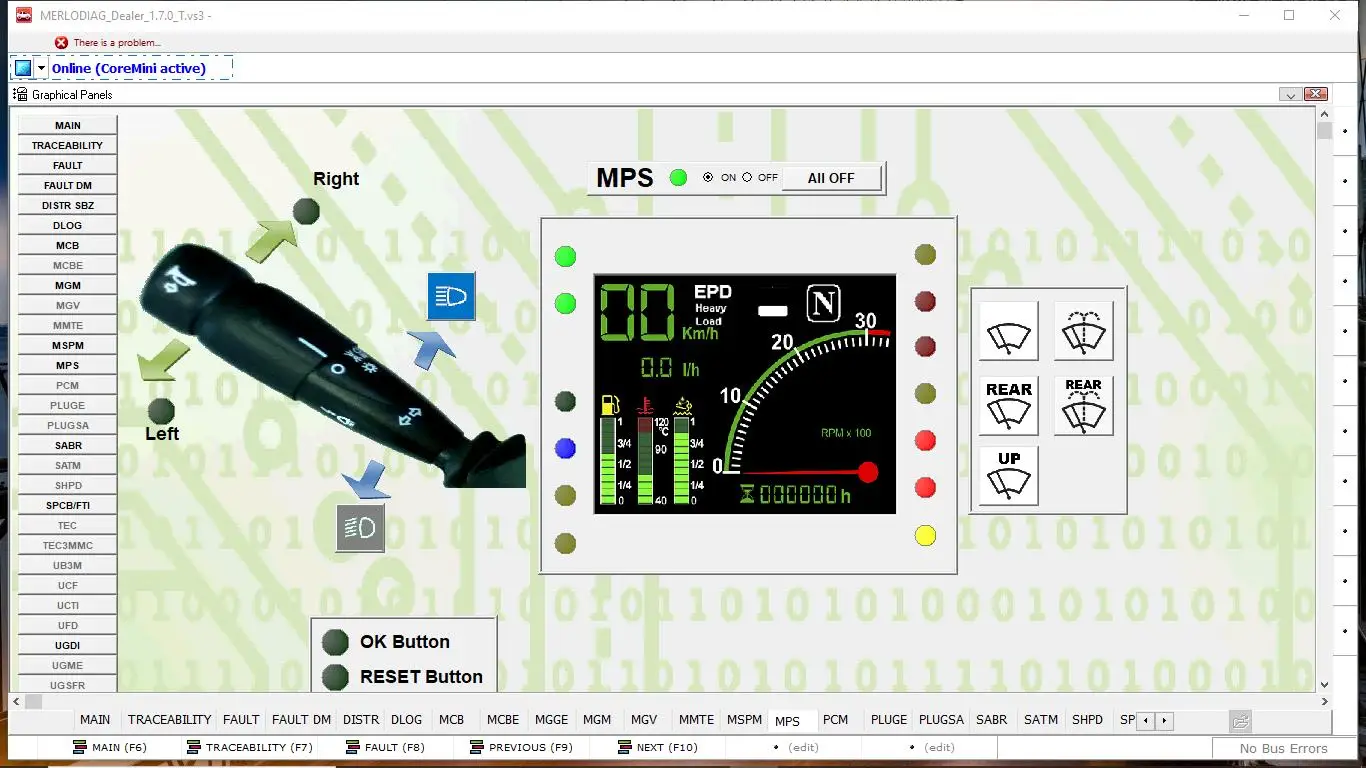Switch to the PCM bottom tab
Screen dimensions: 1366x768
[835, 720]
